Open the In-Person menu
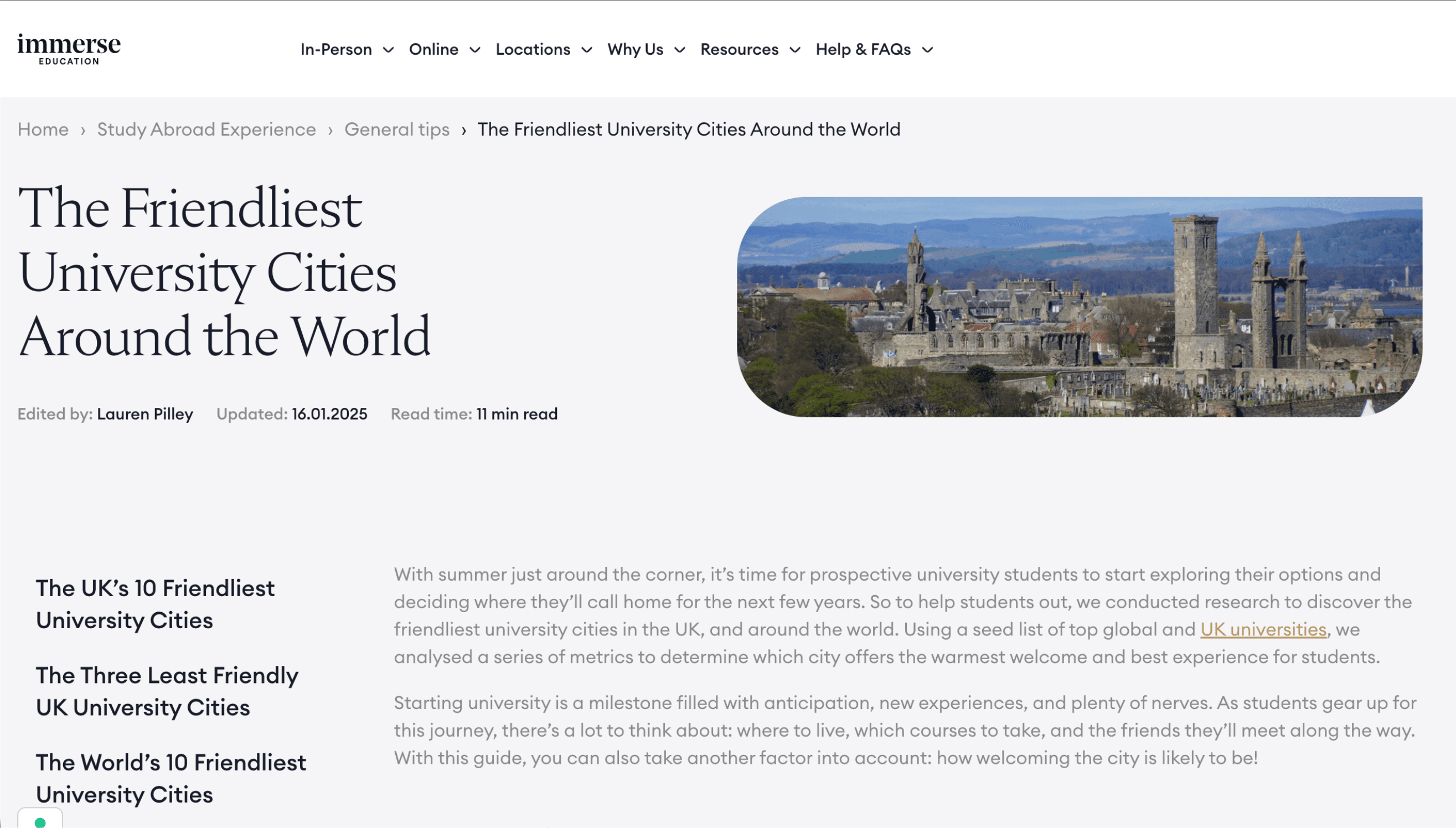The width and height of the screenshot is (1456, 828). (x=336, y=49)
